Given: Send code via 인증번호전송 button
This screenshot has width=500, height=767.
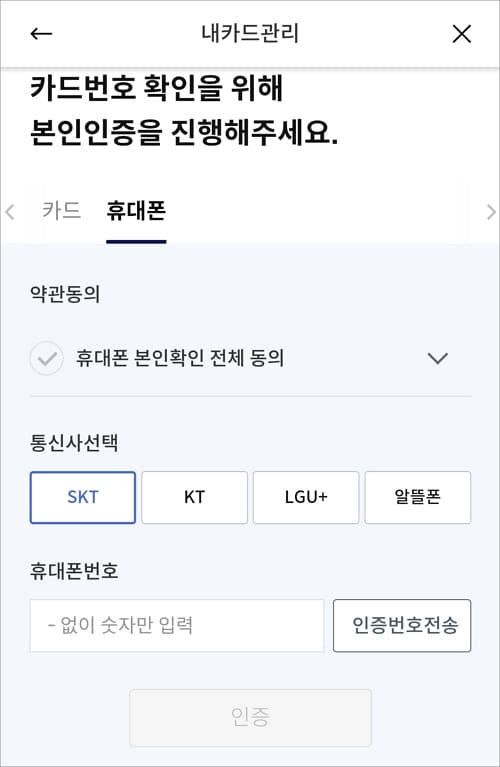Looking at the screenshot, I should point(402,626).
